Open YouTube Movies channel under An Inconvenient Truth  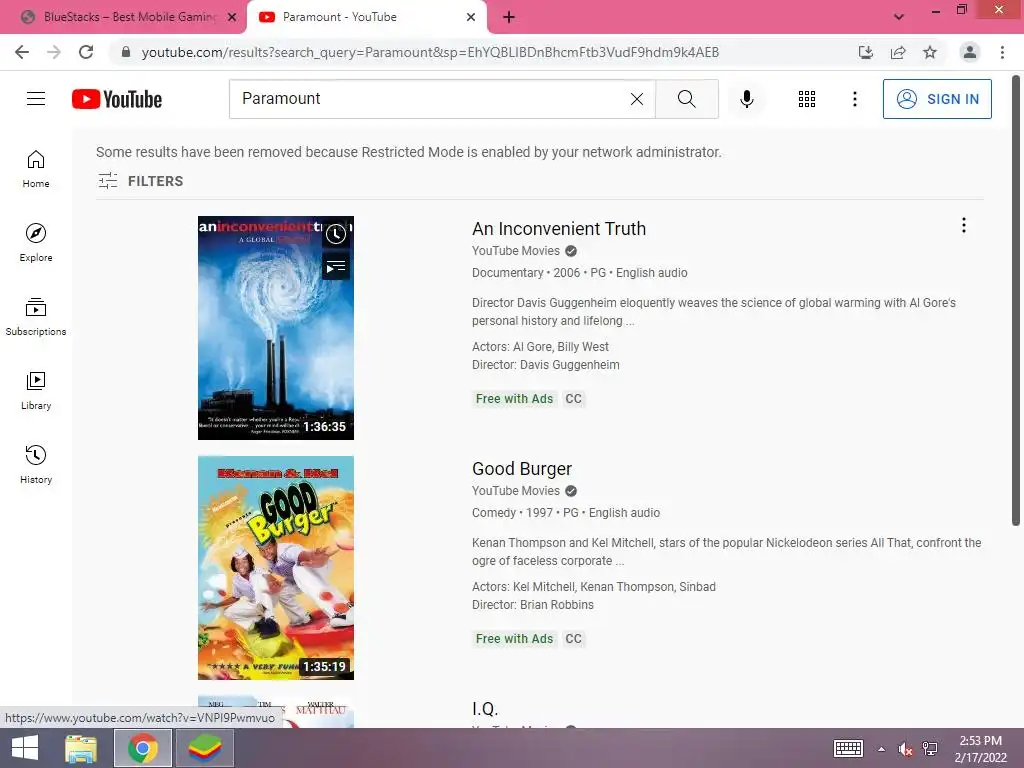tap(516, 251)
